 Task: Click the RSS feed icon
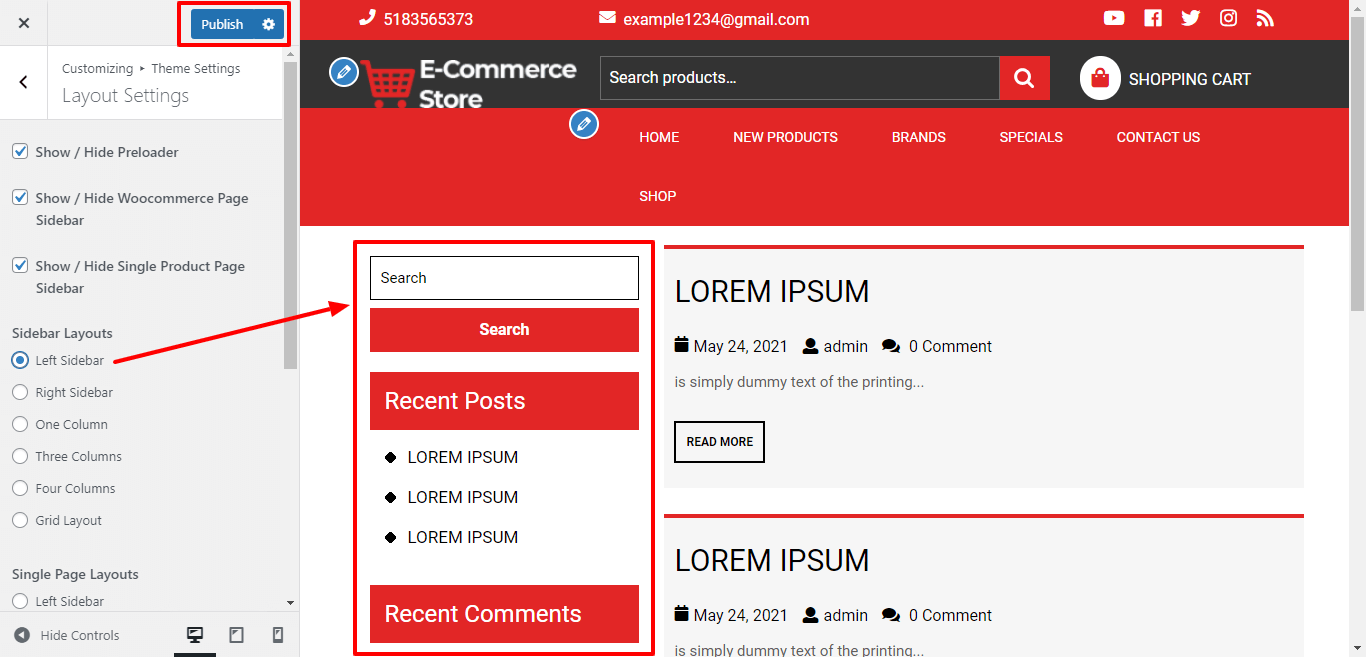(x=1265, y=18)
